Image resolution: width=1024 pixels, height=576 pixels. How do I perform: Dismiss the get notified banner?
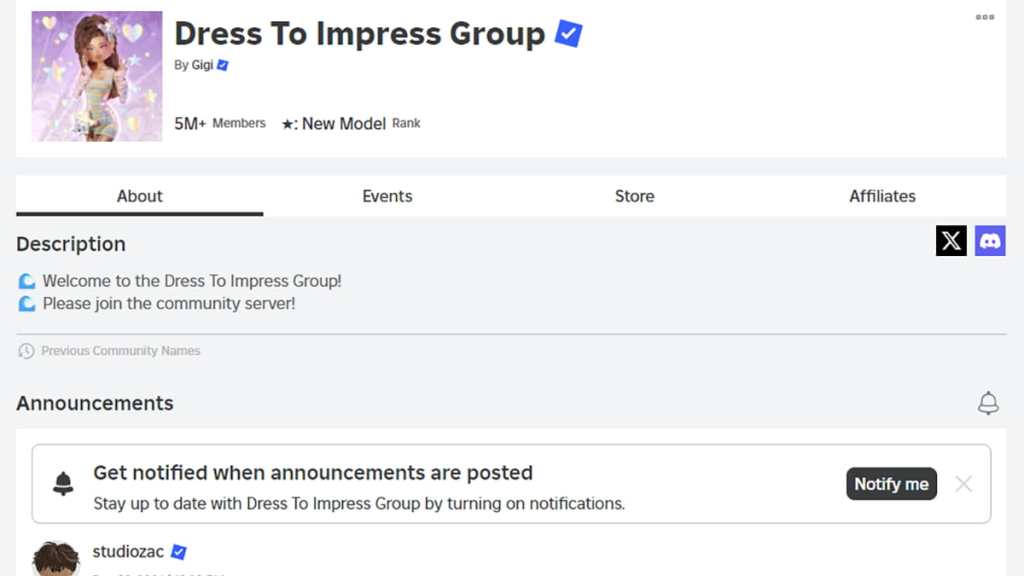tap(963, 484)
